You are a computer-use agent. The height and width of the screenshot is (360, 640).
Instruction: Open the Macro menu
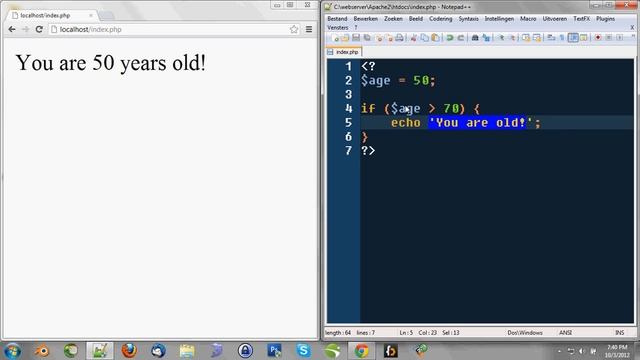[x=528, y=19]
